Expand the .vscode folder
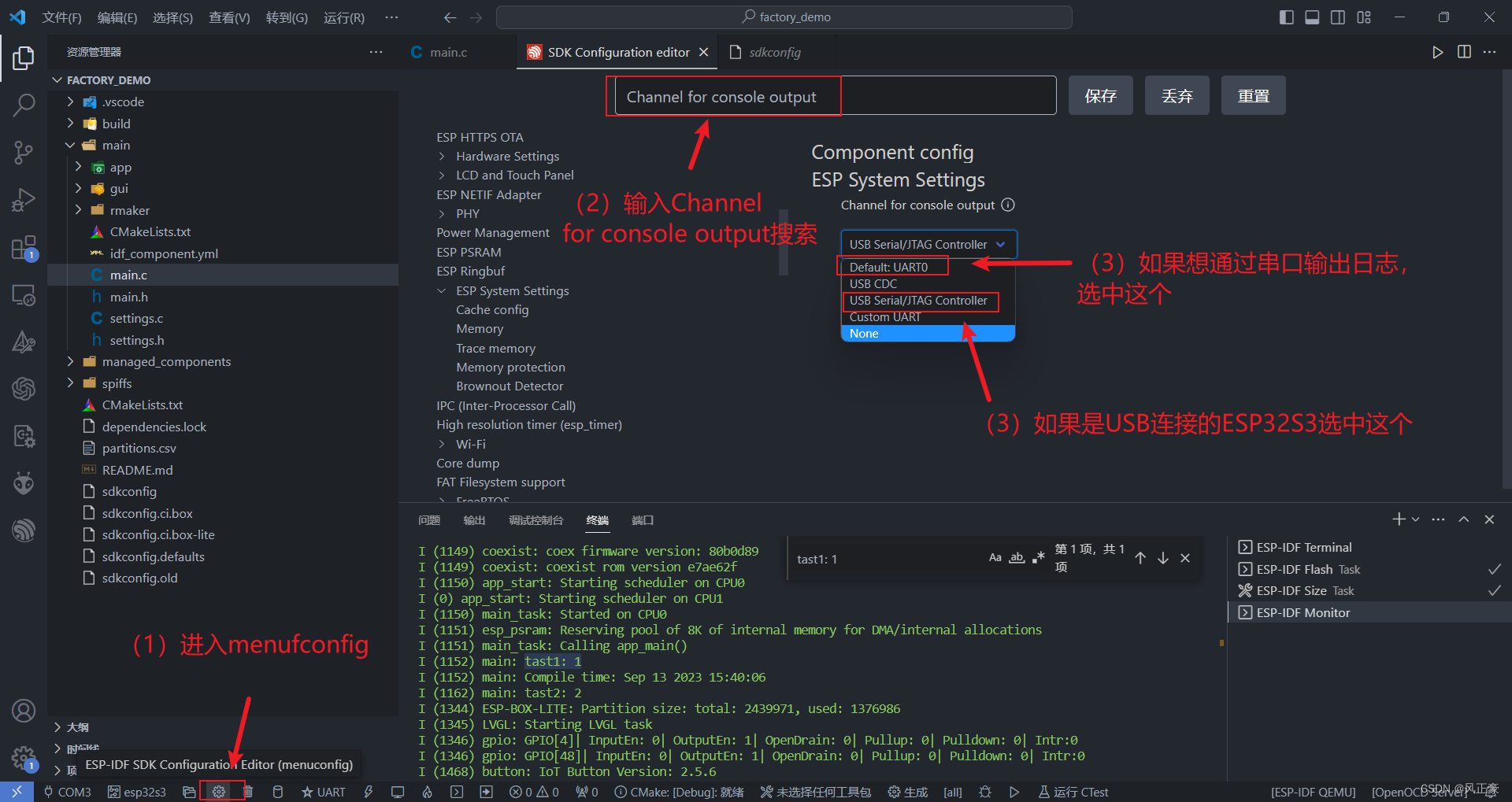 coord(70,102)
